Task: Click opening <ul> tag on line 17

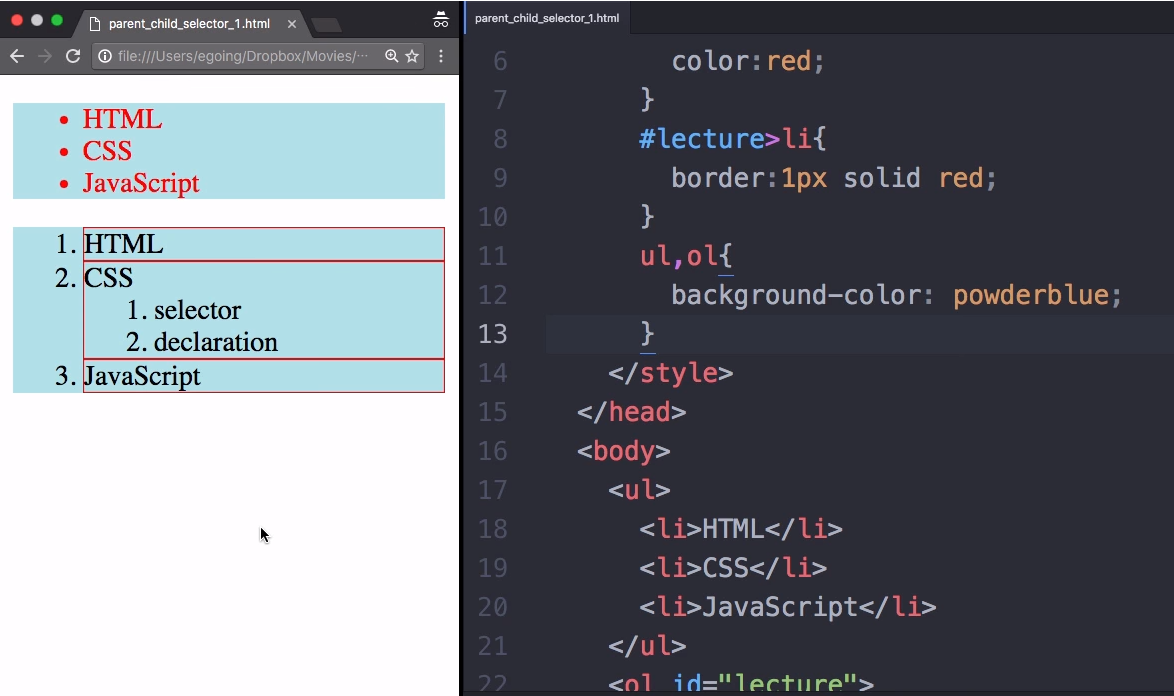Action: click(639, 490)
